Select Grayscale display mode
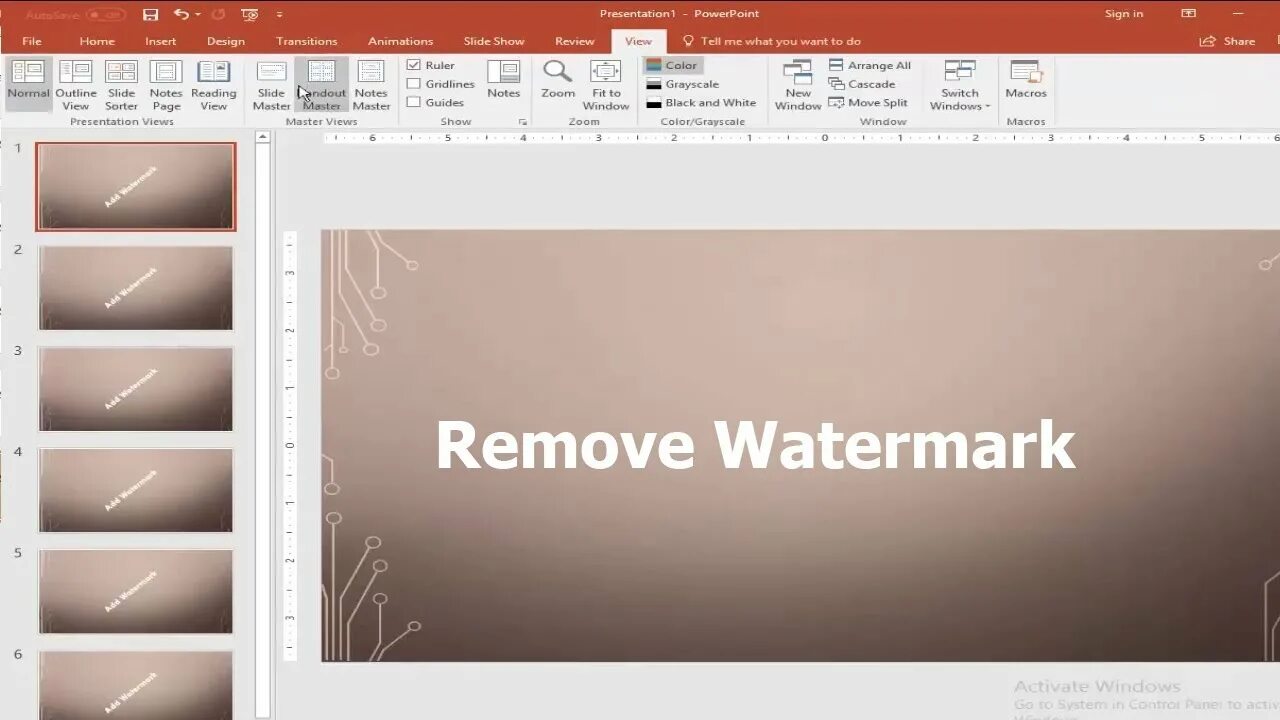 click(683, 84)
